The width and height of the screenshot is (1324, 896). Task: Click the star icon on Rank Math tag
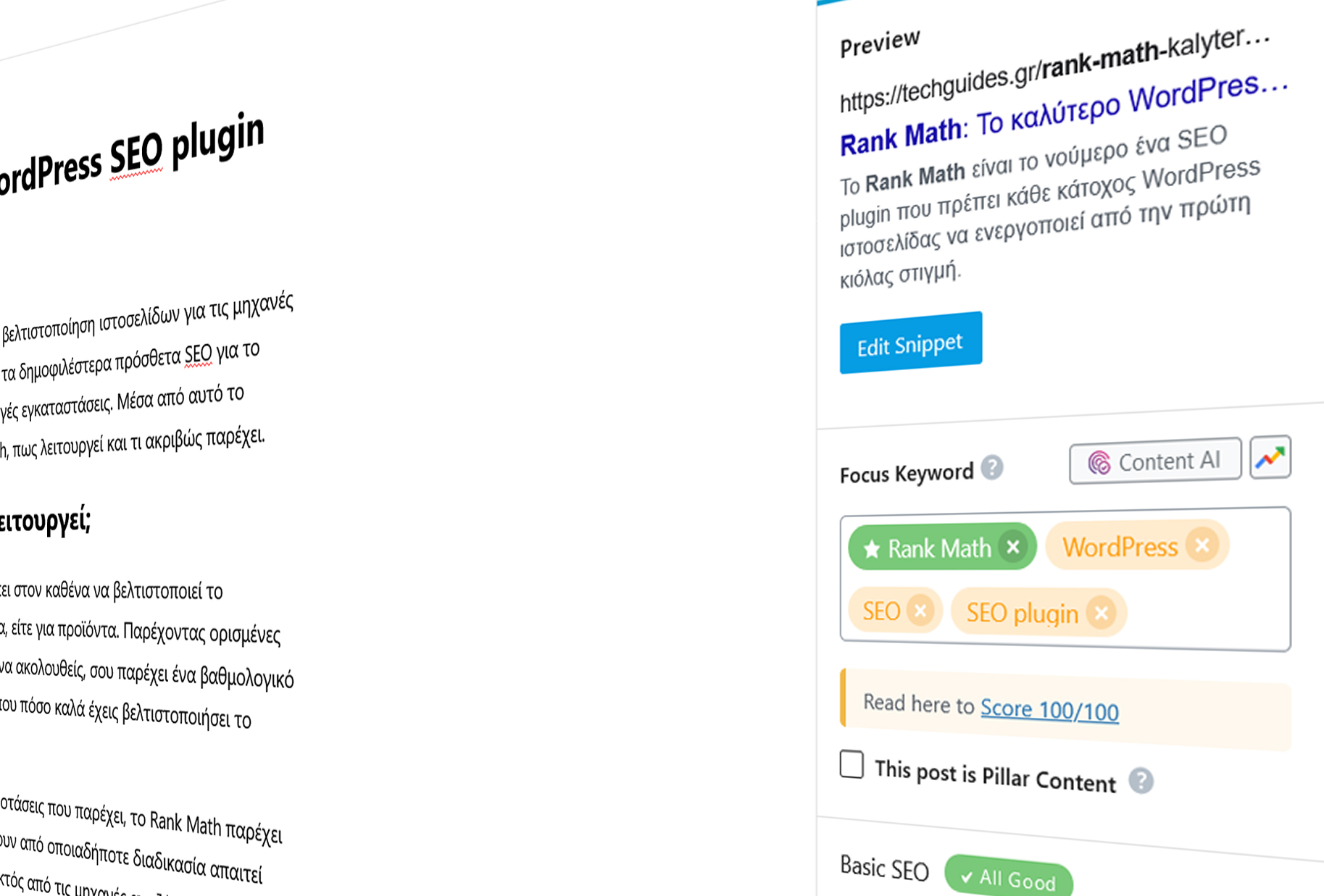click(x=872, y=549)
